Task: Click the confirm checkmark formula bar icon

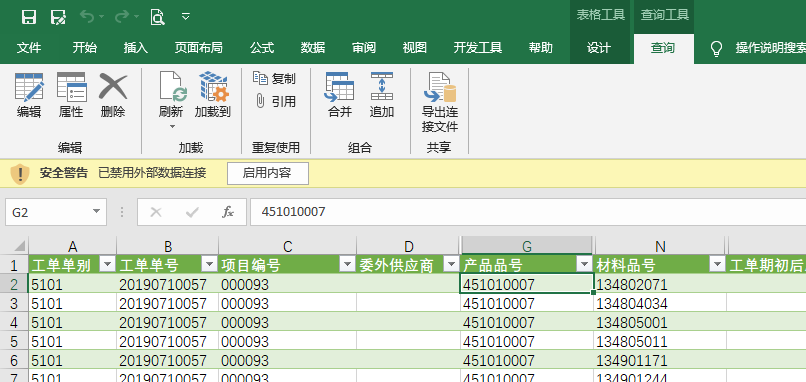Action: (x=192, y=212)
